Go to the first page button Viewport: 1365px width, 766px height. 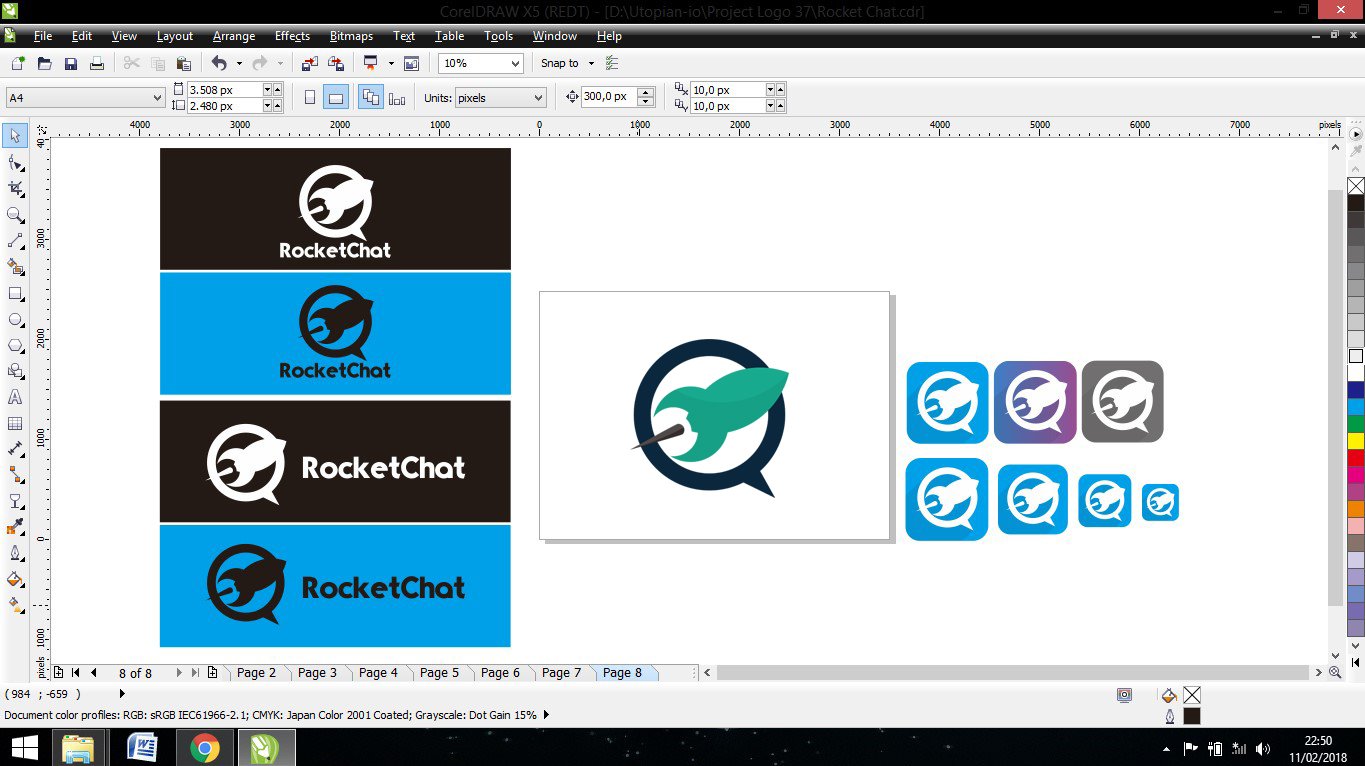click(76, 673)
